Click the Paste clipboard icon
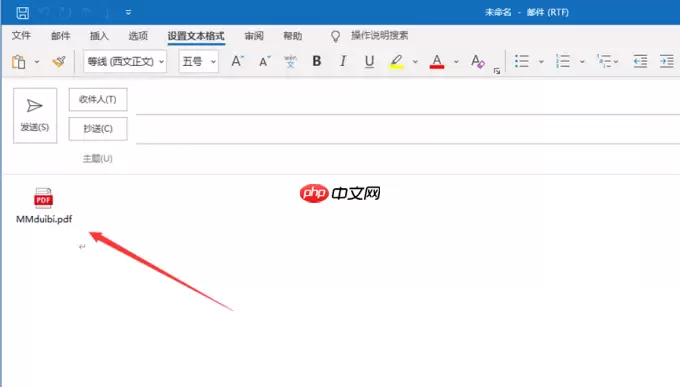The image size is (680, 387). [x=19, y=62]
